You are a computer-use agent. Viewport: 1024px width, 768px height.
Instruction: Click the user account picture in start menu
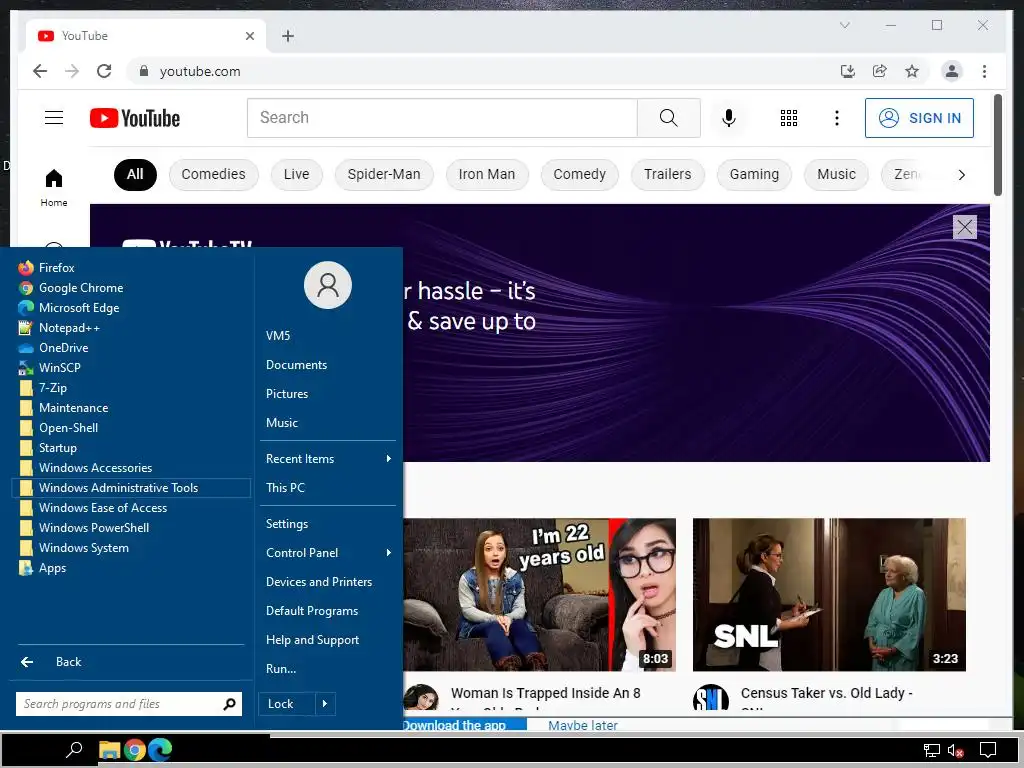point(328,285)
